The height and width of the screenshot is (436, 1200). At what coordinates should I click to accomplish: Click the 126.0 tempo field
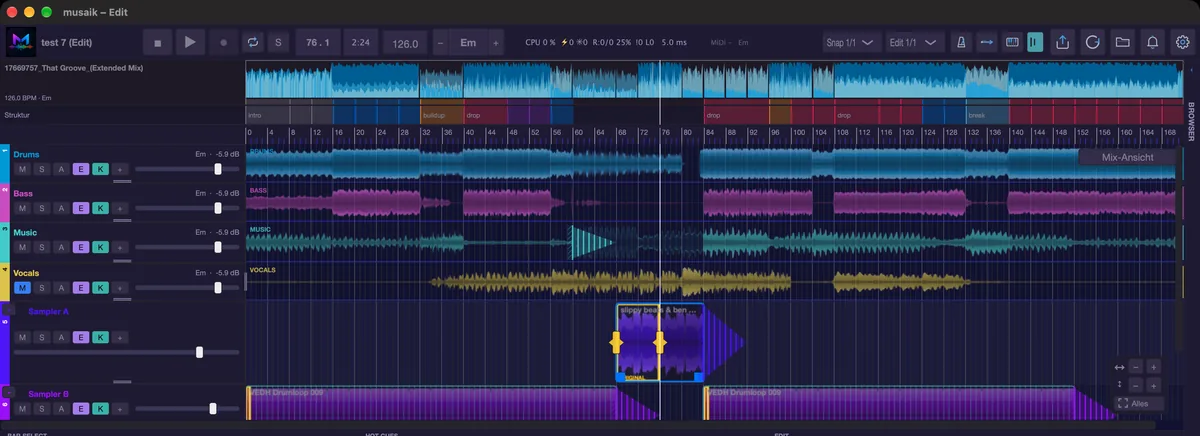[405, 44]
